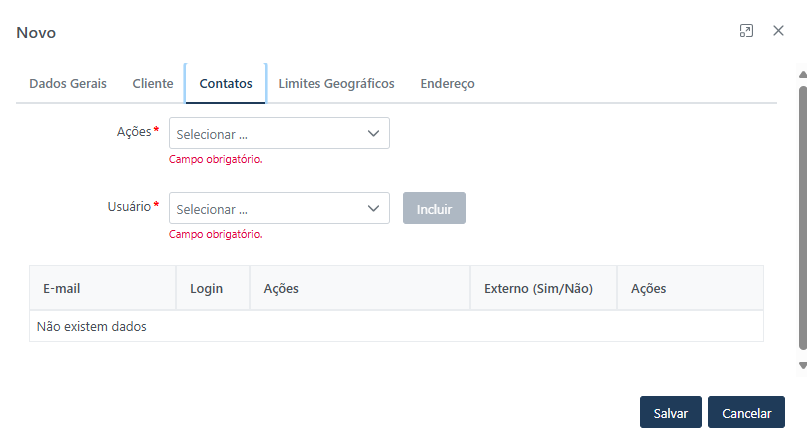Switch to the Cliente tab

(153, 84)
